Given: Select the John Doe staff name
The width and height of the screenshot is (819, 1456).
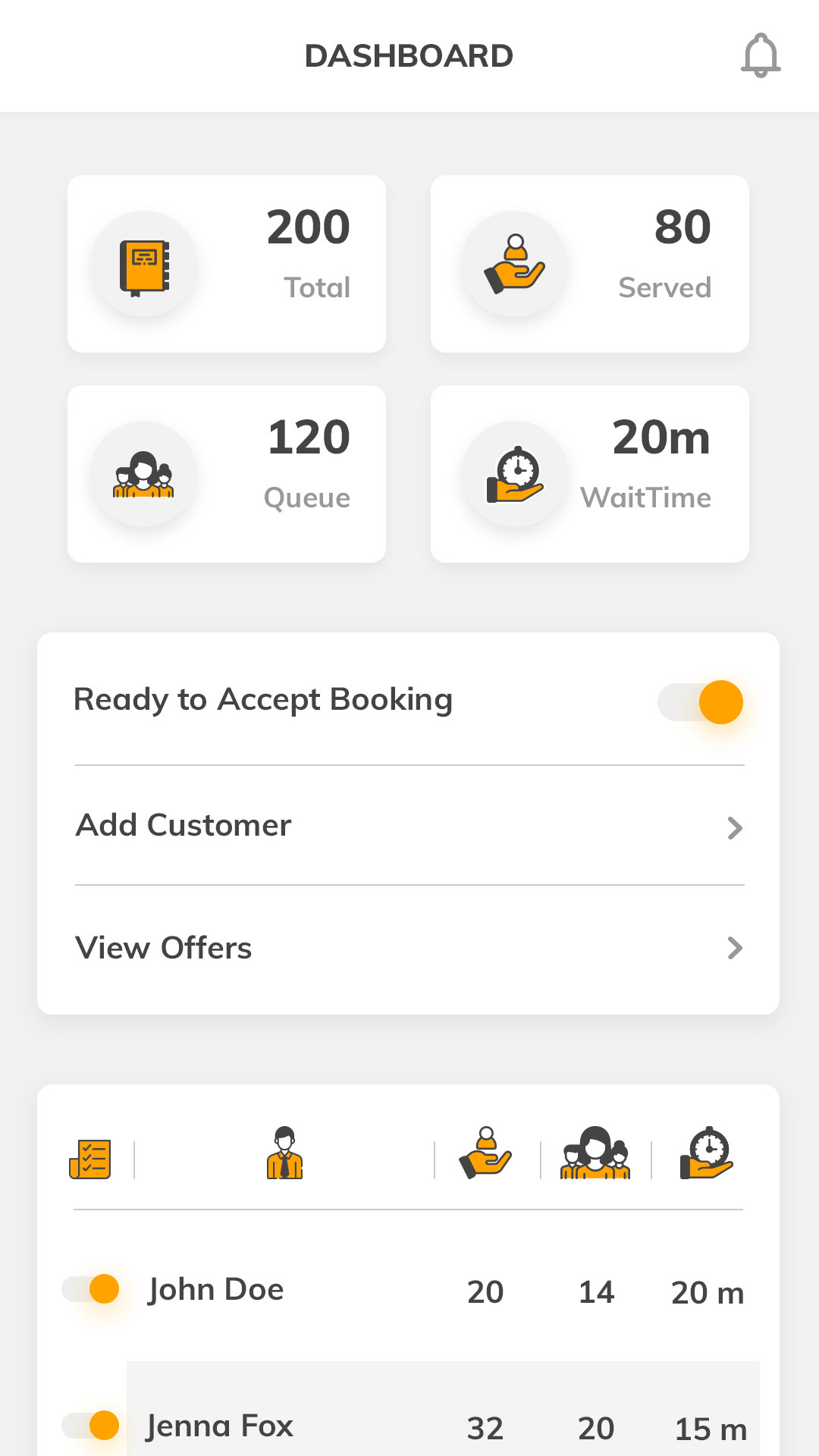Looking at the screenshot, I should [x=216, y=1289].
